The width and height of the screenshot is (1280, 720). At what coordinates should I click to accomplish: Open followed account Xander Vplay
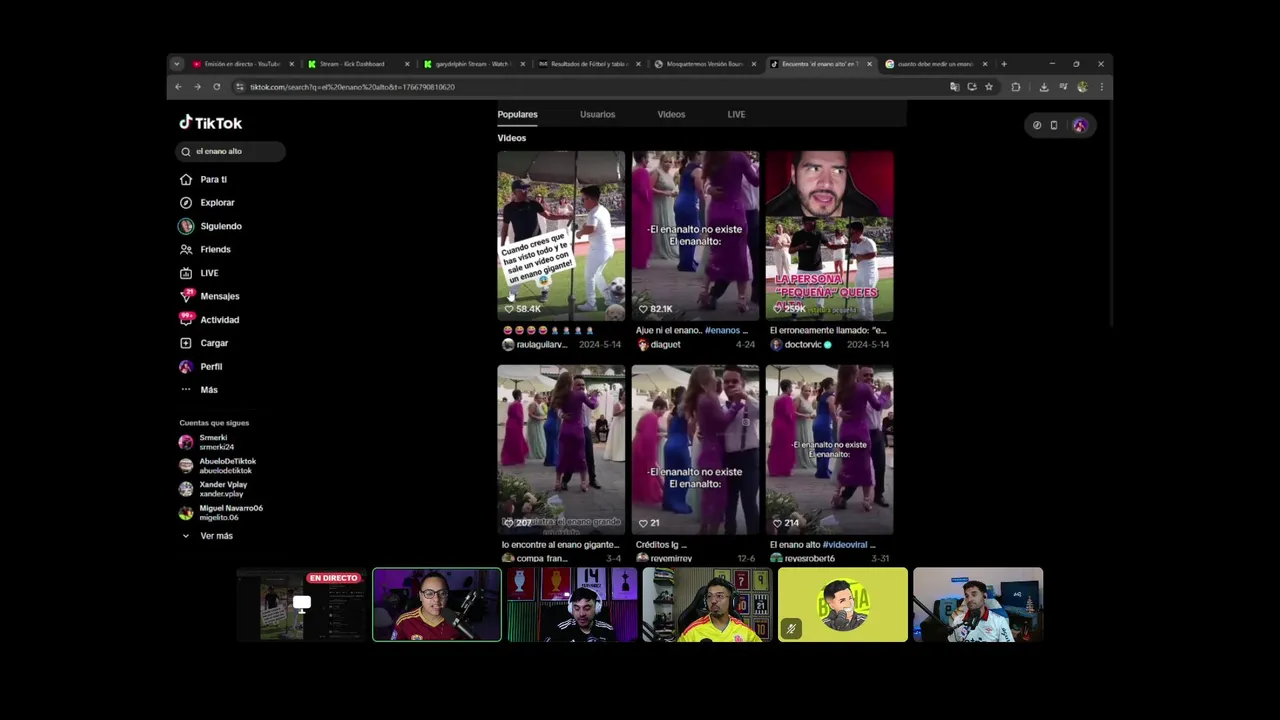(222, 489)
